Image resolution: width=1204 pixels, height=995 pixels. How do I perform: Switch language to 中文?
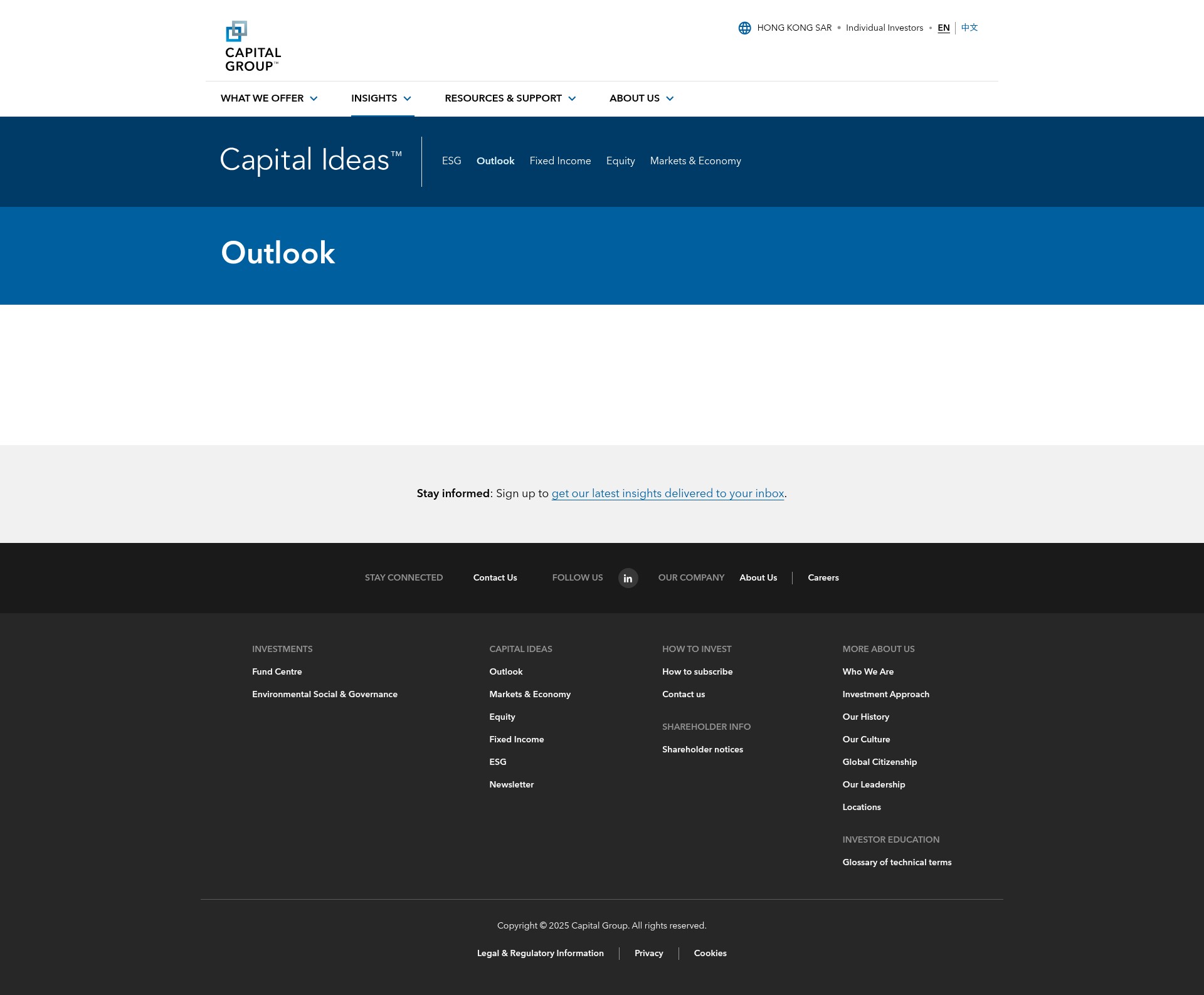tap(969, 28)
